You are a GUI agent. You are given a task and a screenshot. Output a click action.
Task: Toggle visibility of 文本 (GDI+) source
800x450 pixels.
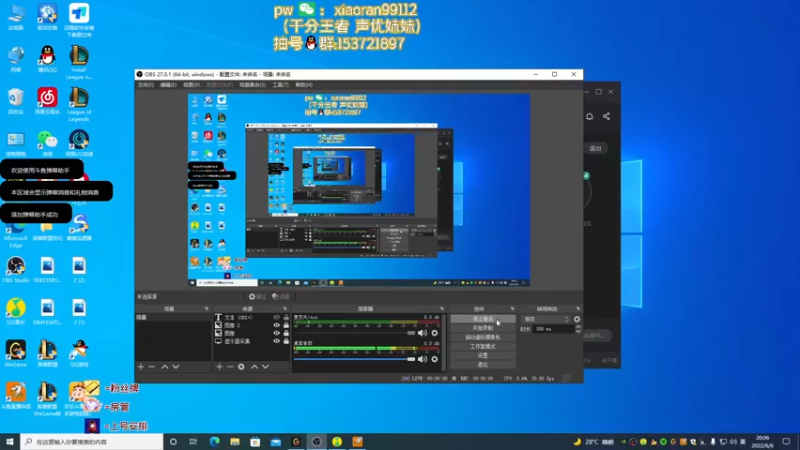pos(277,317)
